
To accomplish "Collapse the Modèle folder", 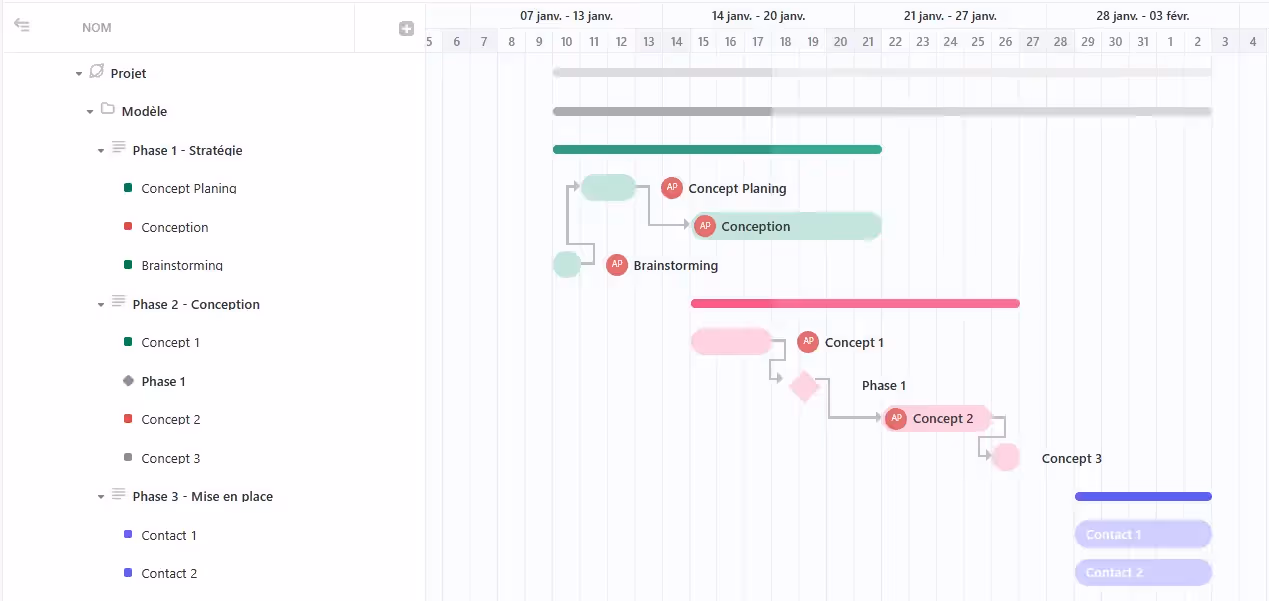I will point(90,112).
